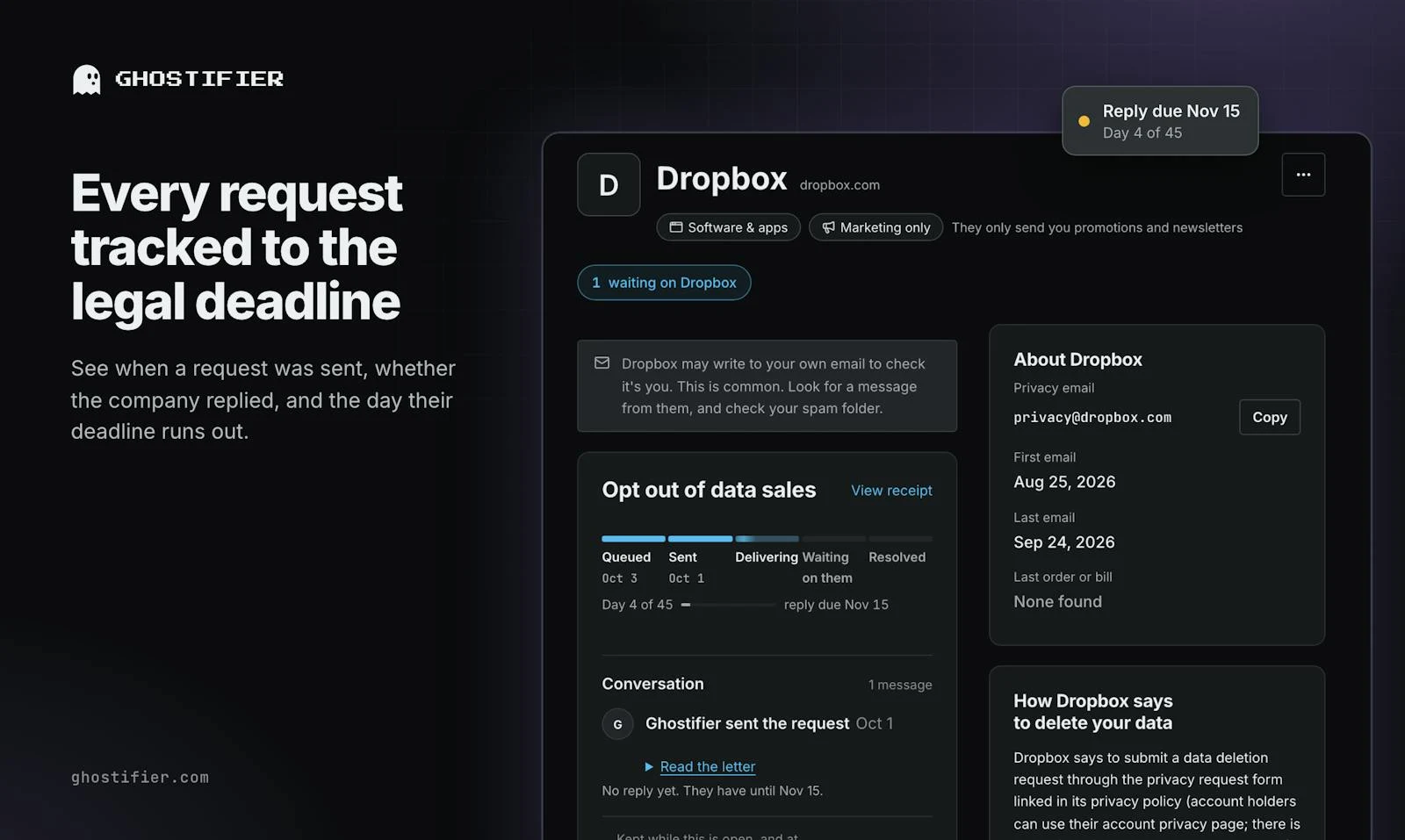Screen dimensions: 1405x840
Task: Select the 1 waiting on Dropbox pill
Action: tap(664, 283)
